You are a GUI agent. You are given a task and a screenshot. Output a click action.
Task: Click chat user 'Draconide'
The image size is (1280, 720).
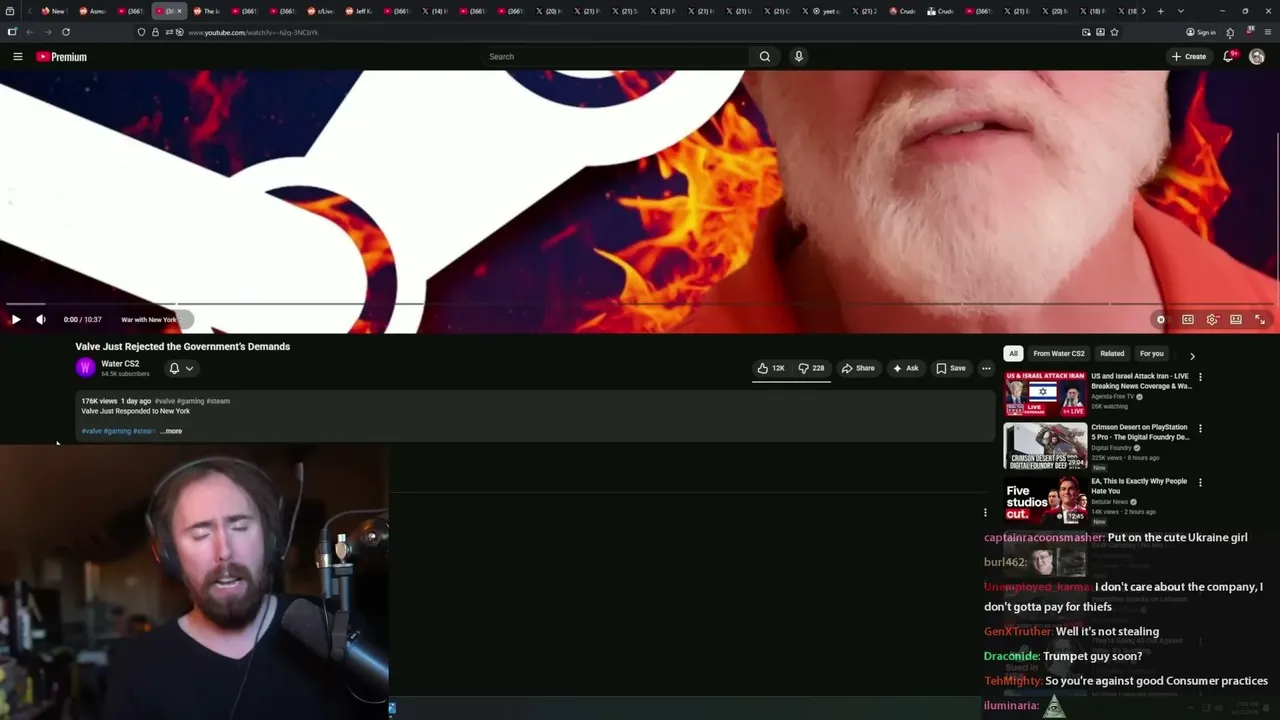[1012, 656]
